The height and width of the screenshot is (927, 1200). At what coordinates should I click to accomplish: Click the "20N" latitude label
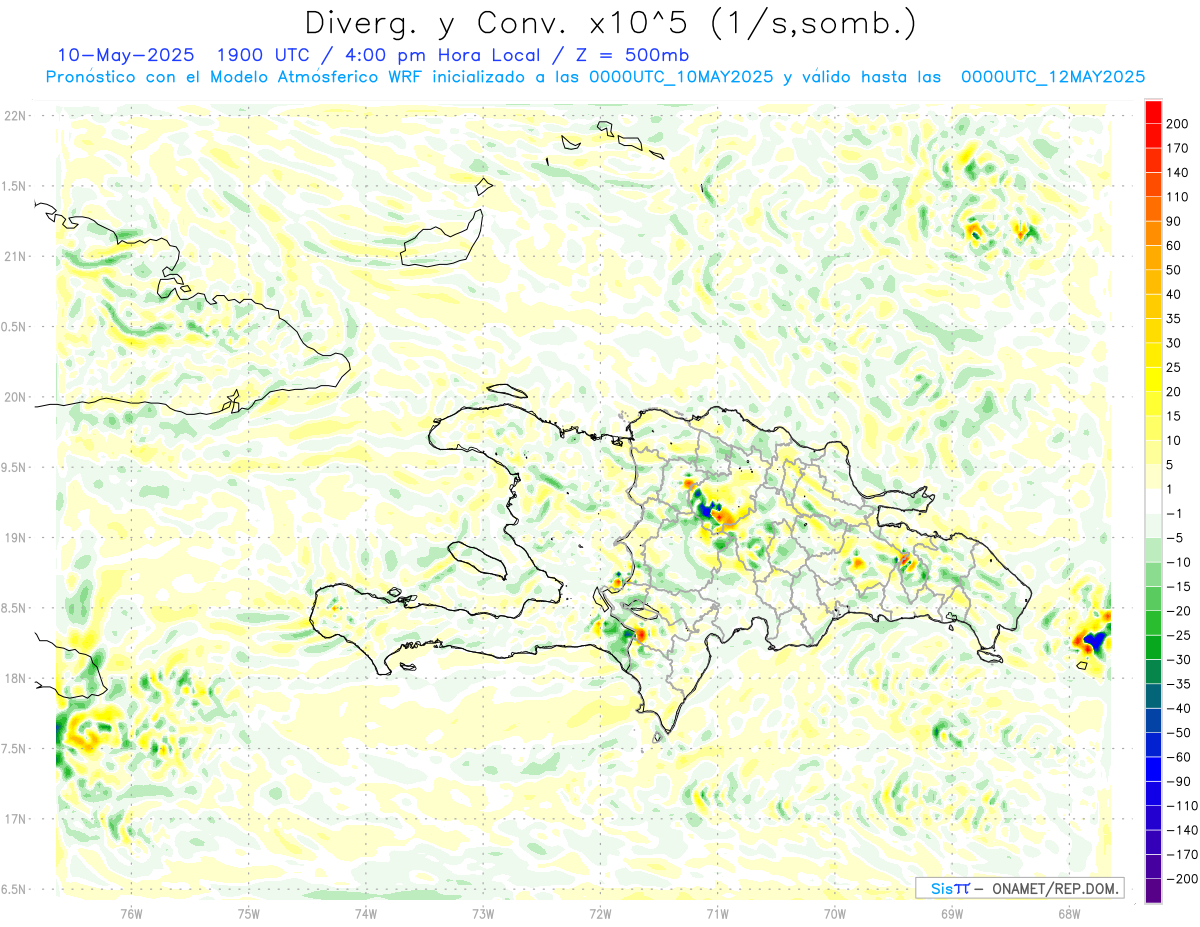(x=15, y=397)
